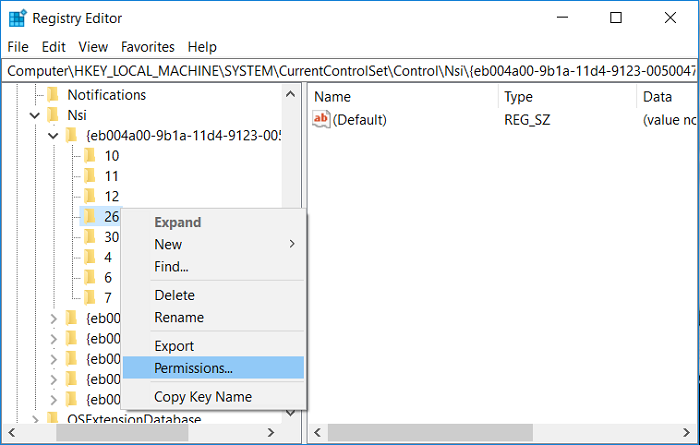Click the folder icon for key 7
The width and height of the screenshot is (700, 445).
click(x=89, y=298)
